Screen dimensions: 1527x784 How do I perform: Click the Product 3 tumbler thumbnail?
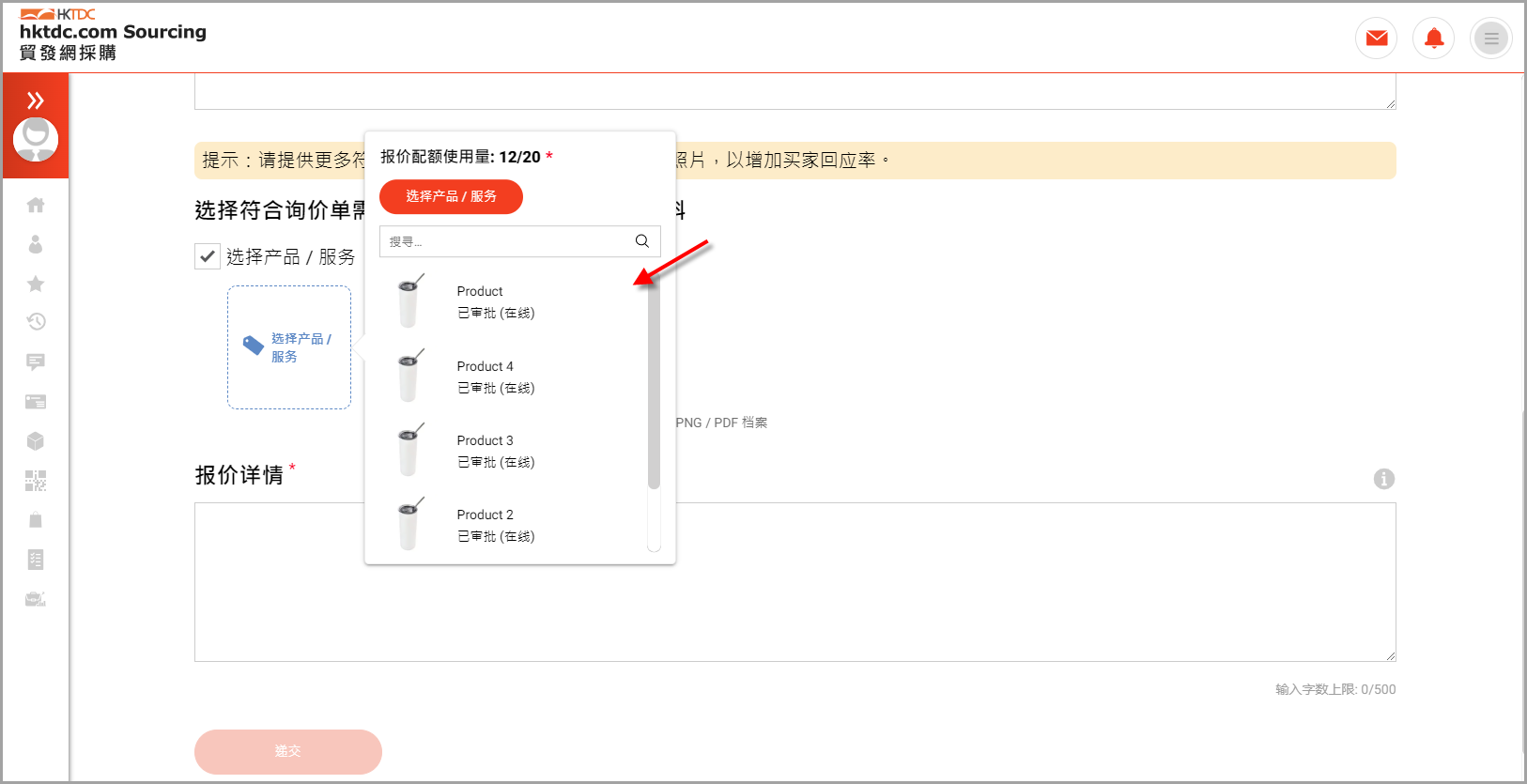[x=409, y=450]
